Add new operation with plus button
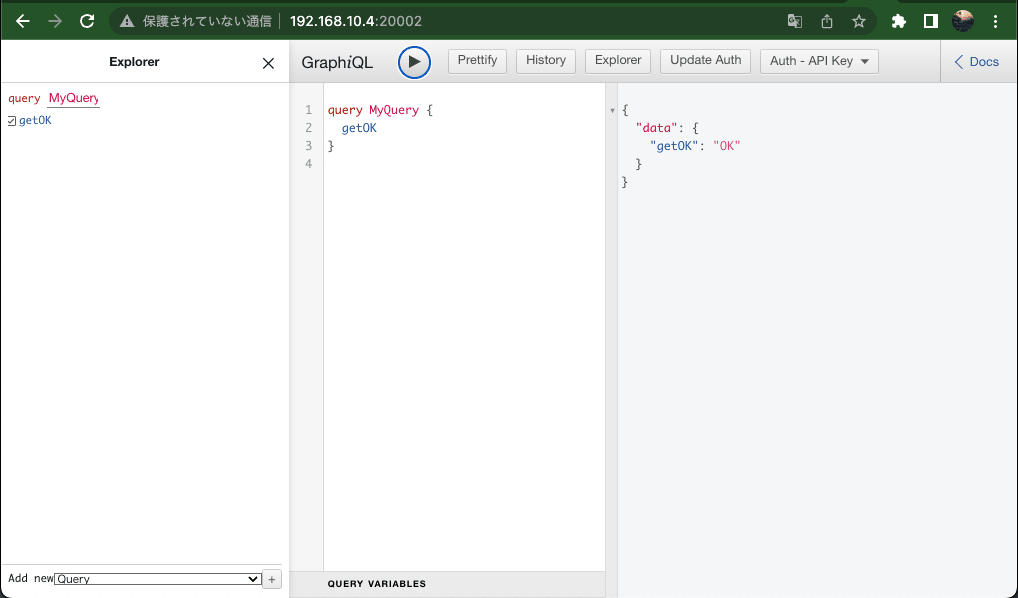 (272, 579)
